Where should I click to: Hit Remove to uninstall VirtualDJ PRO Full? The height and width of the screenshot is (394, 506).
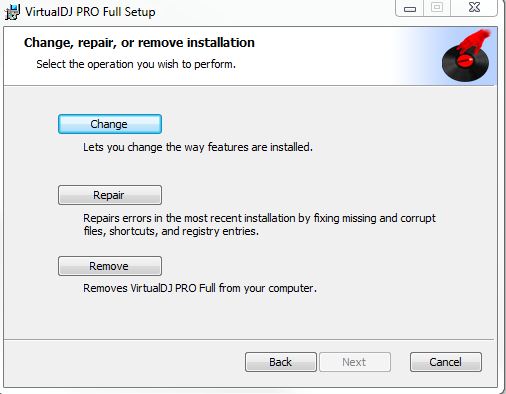pyautogui.click(x=110, y=266)
